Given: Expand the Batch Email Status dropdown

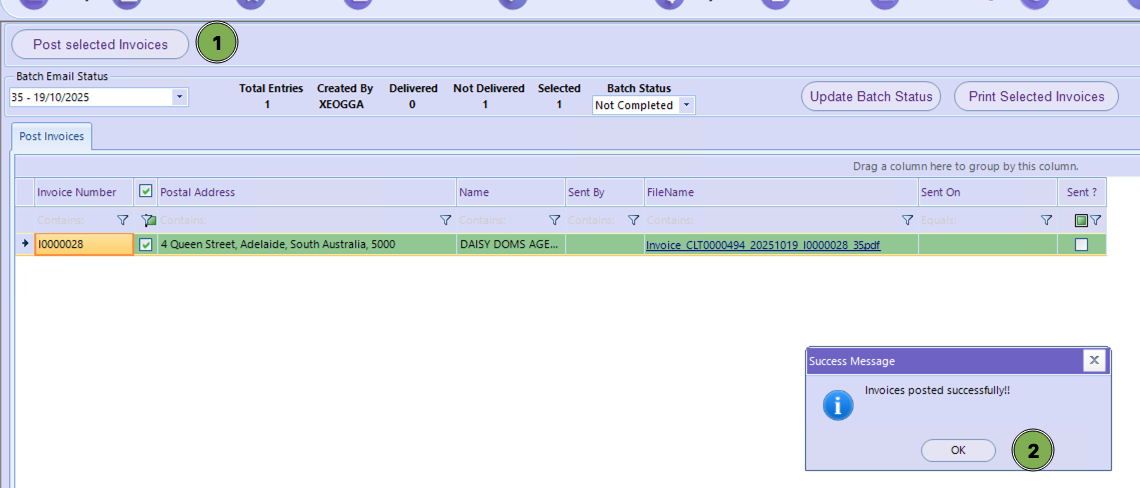Looking at the screenshot, I should pyautogui.click(x=180, y=98).
